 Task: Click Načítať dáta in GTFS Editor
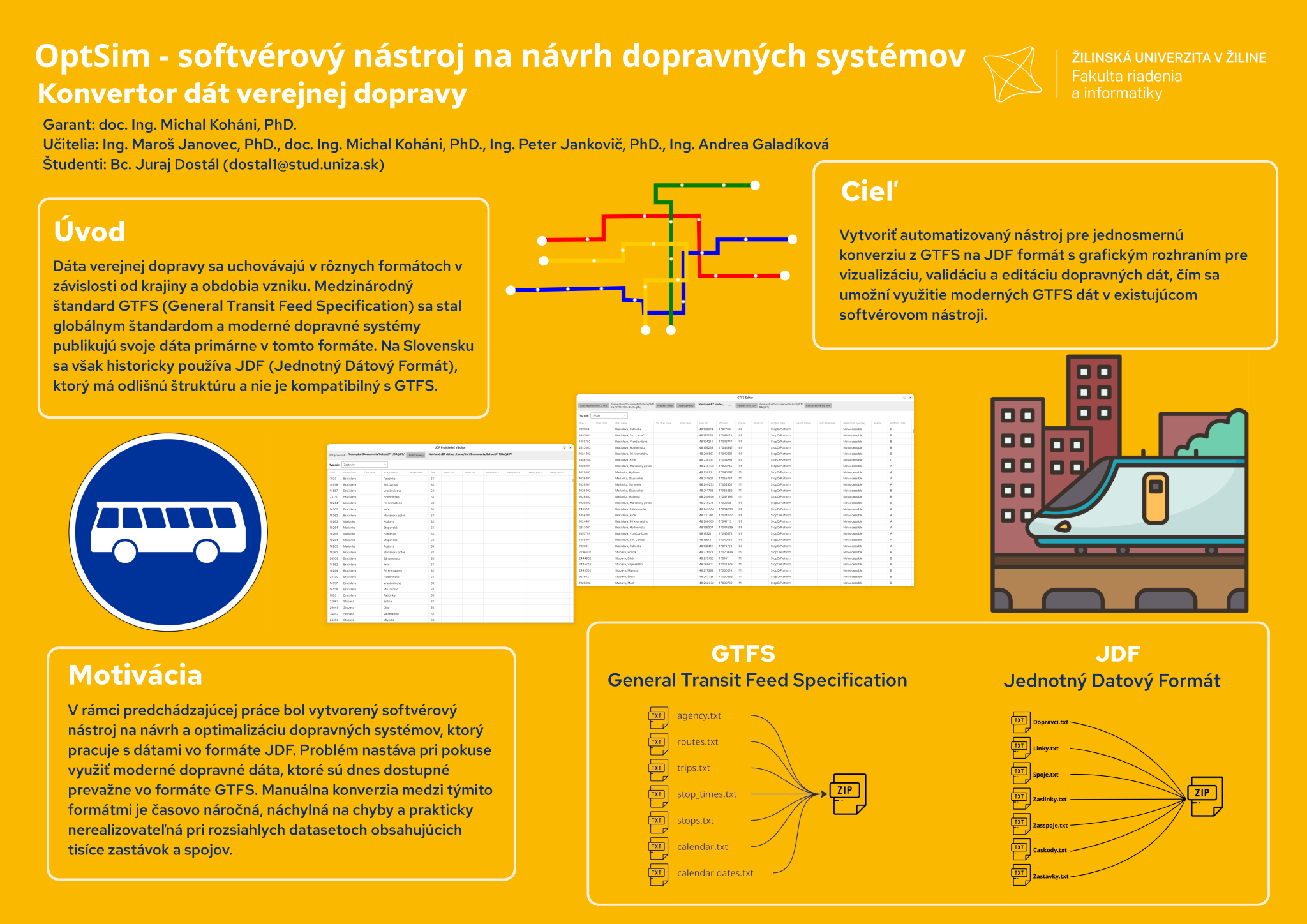click(x=665, y=406)
